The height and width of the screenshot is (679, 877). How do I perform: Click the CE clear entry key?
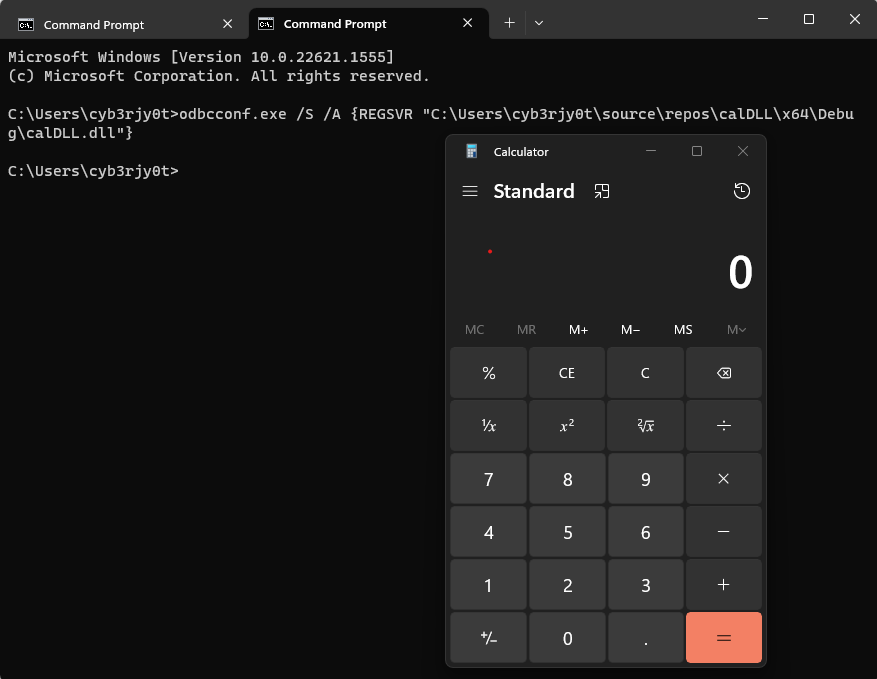click(567, 373)
